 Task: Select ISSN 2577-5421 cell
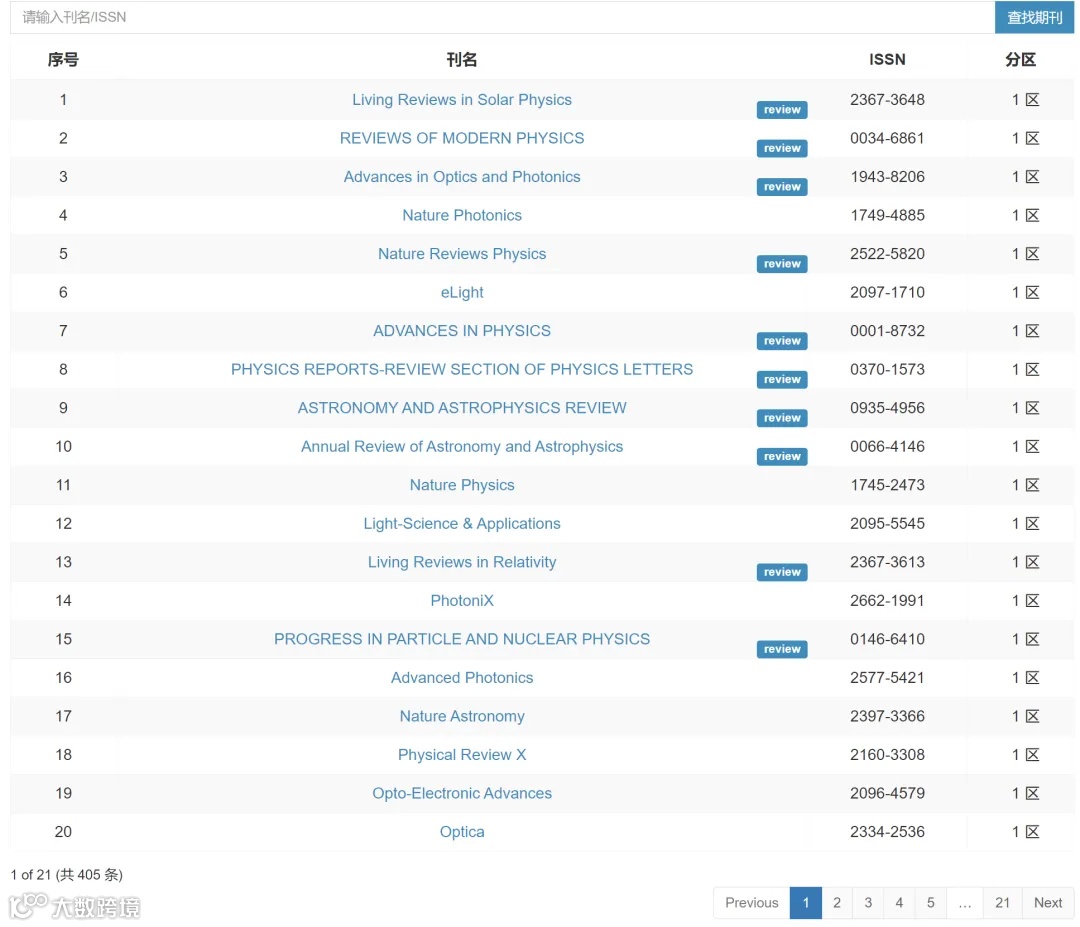coord(887,678)
